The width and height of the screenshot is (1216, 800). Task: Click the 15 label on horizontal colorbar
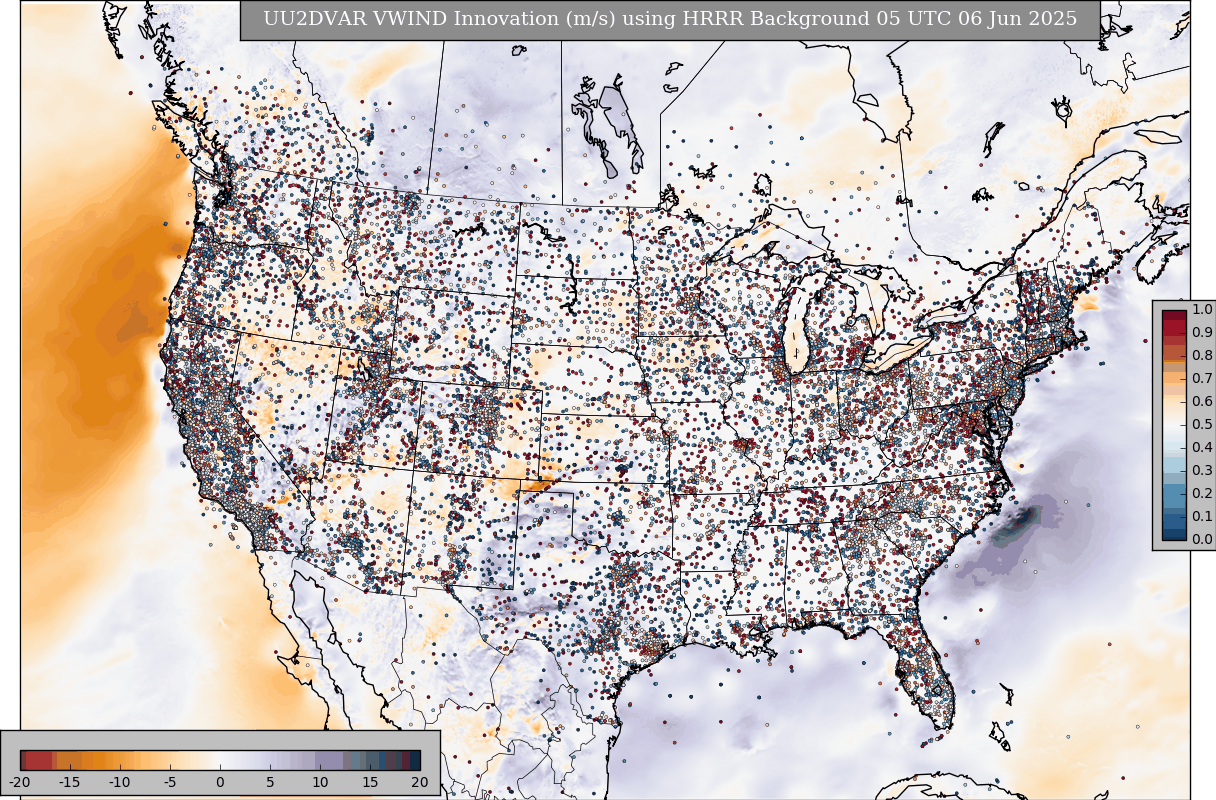370,781
